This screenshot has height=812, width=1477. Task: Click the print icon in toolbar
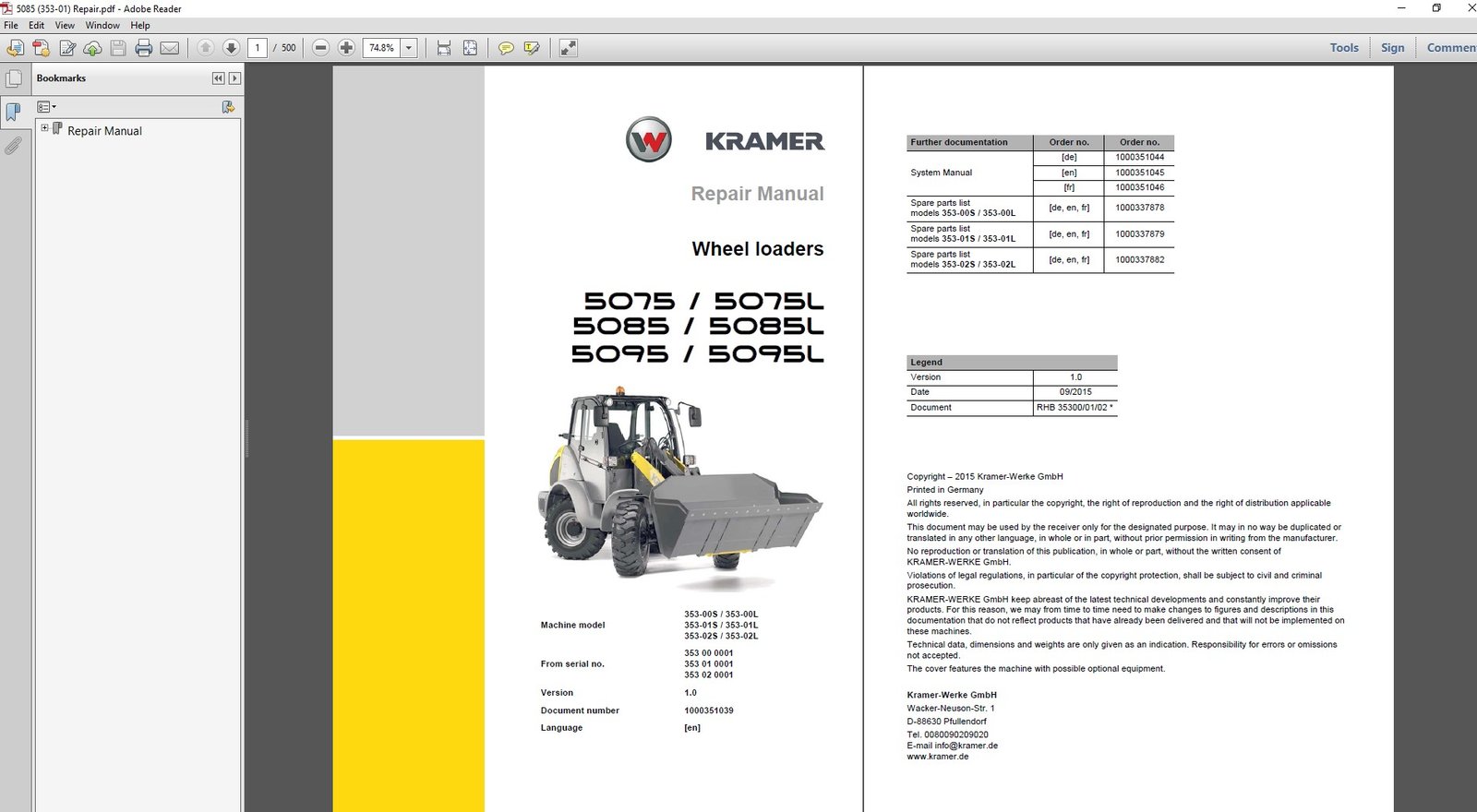tap(143, 48)
